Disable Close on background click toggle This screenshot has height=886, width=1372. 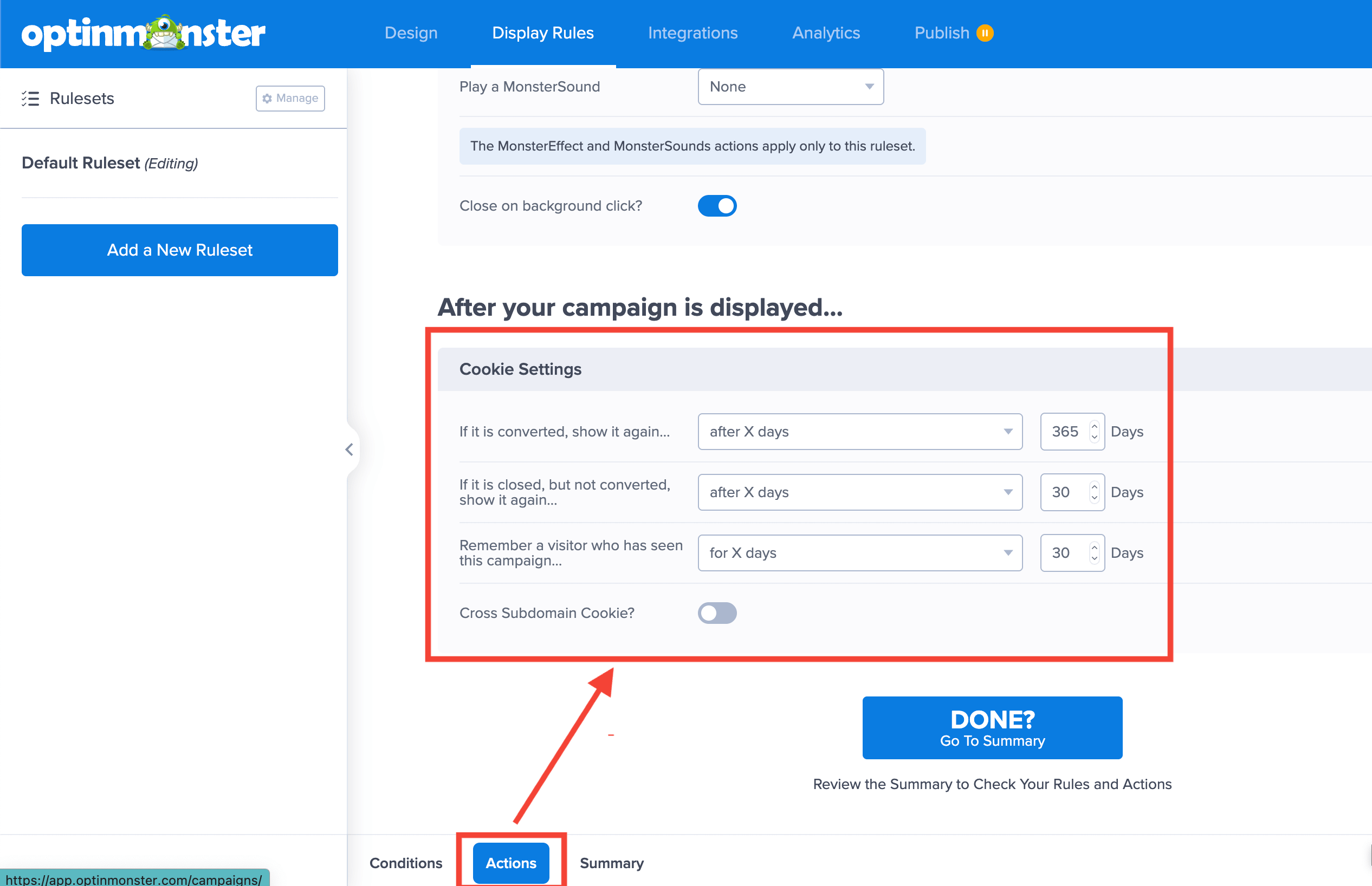(x=717, y=205)
